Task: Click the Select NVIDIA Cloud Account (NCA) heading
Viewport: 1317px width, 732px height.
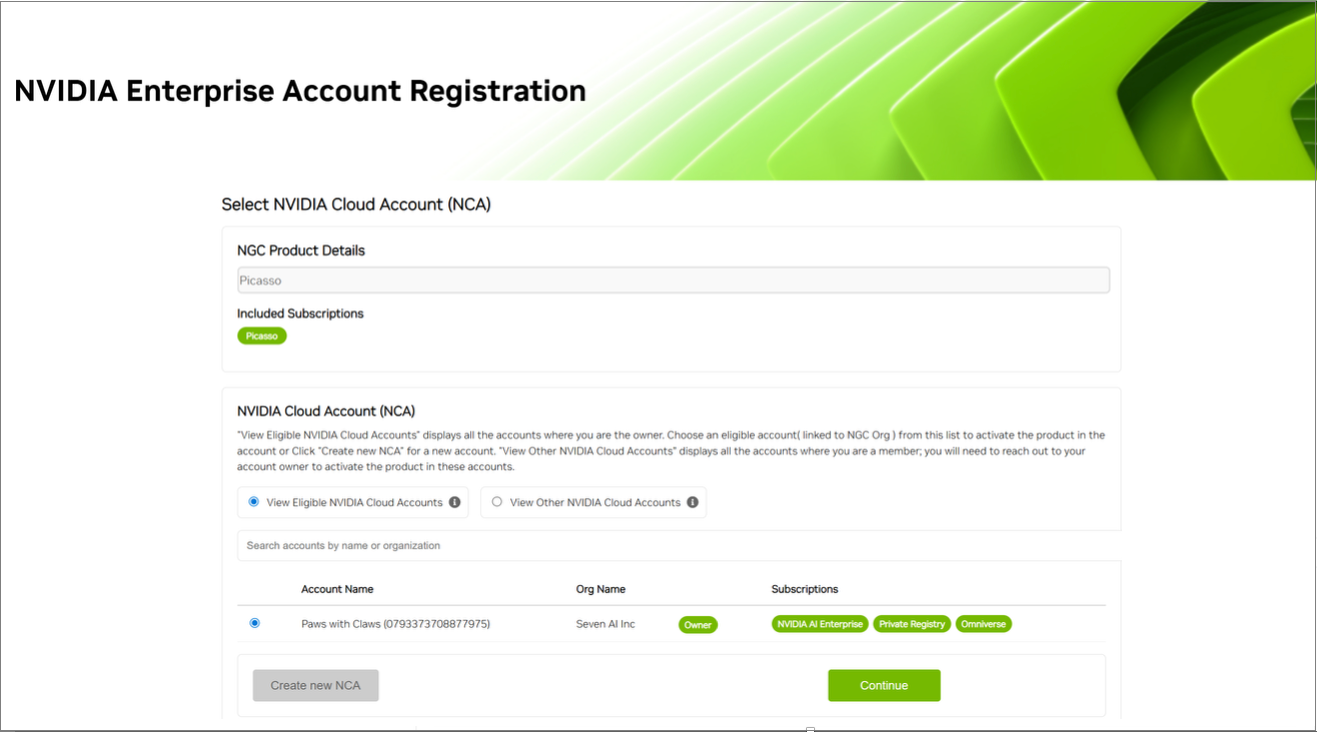Action: point(356,204)
